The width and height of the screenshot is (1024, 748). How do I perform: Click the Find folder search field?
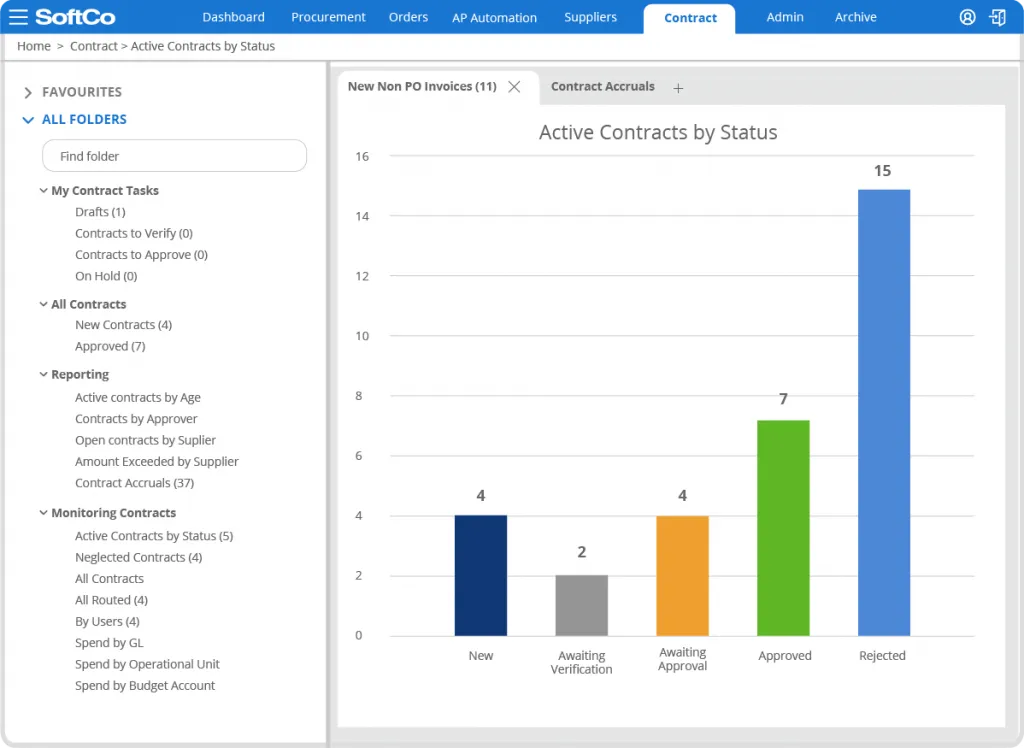click(174, 156)
